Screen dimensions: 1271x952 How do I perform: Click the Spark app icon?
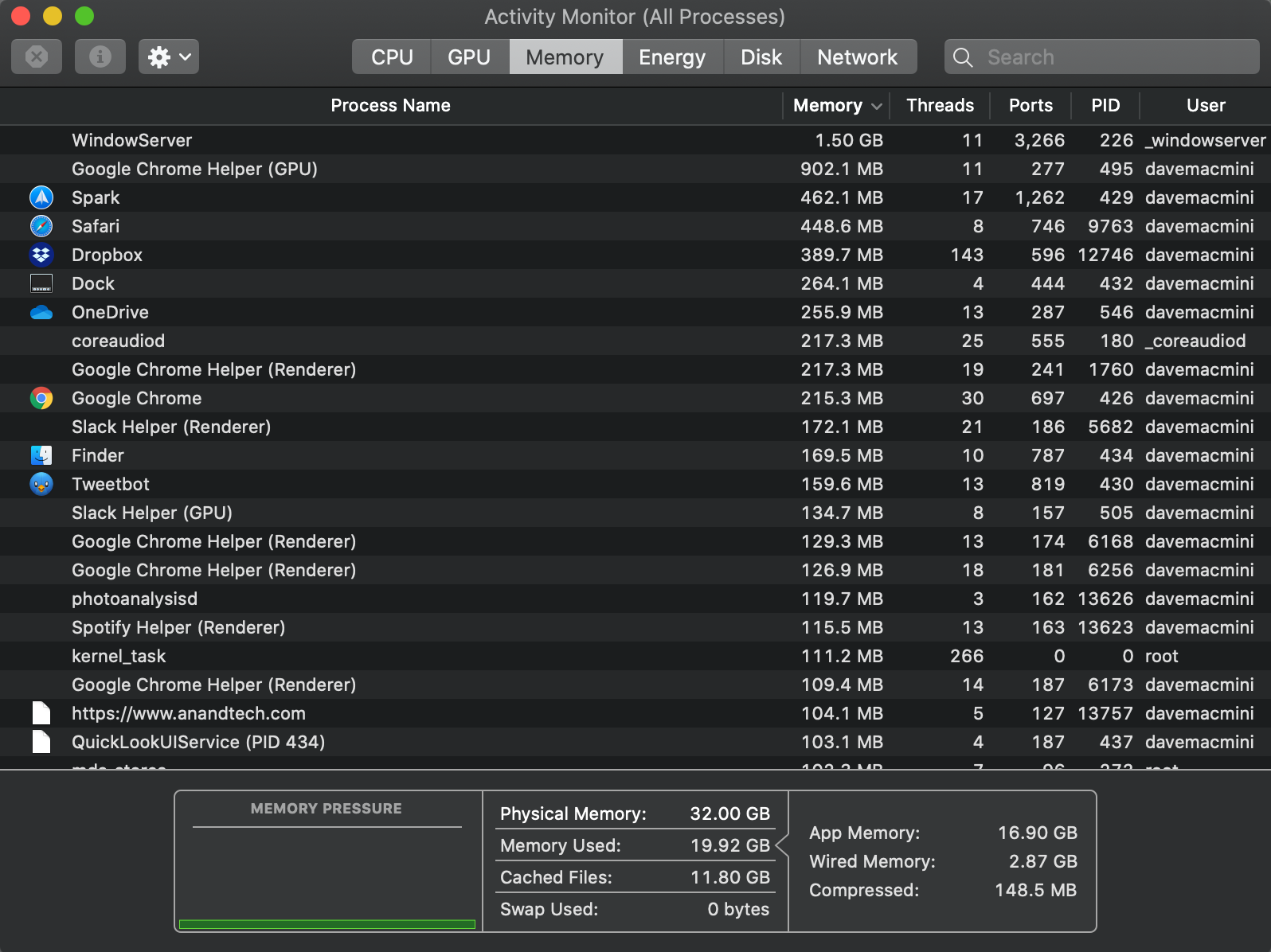click(41, 197)
